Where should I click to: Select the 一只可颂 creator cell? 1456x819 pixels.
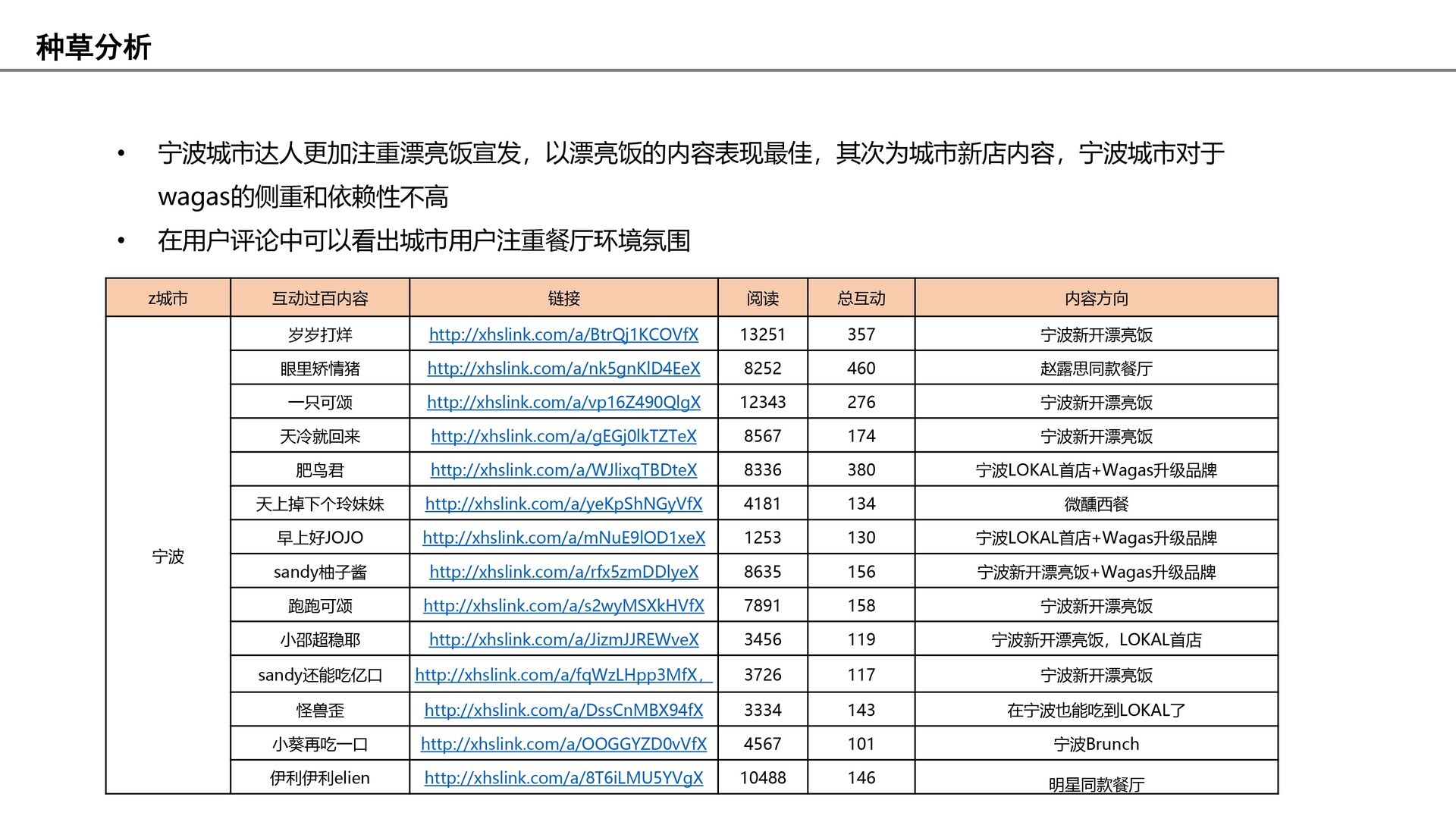(x=320, y=402)
